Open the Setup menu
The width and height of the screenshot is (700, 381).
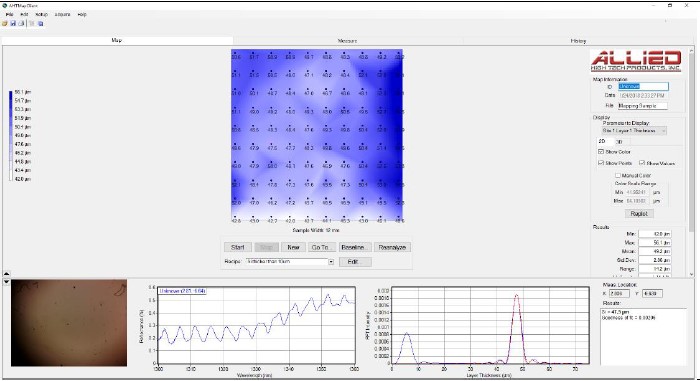coord(42,14)
